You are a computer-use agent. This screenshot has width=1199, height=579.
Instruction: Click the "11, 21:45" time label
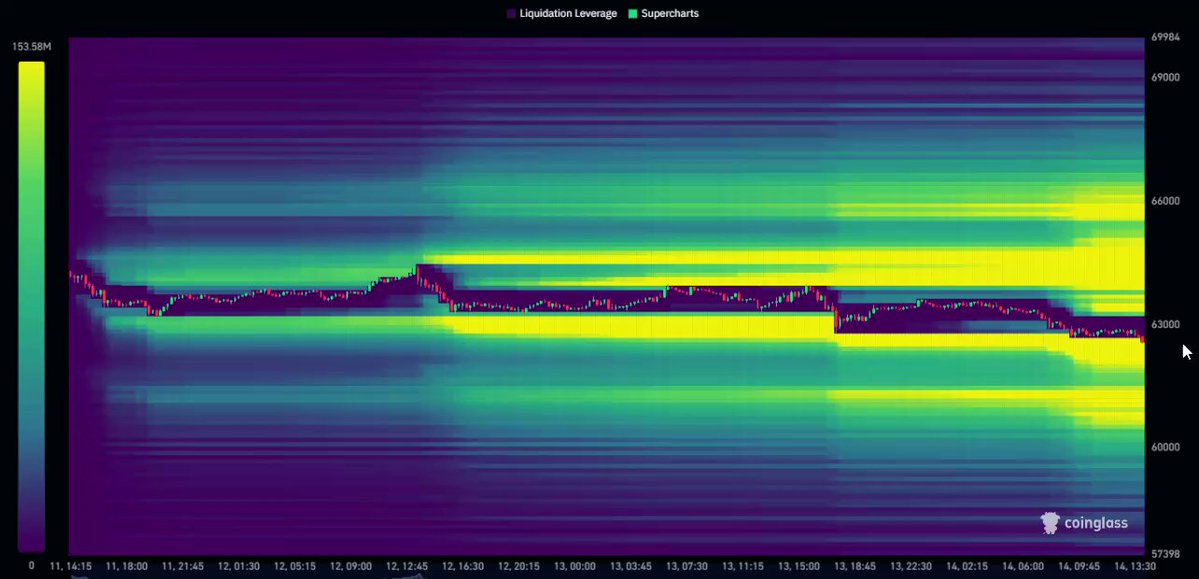[183, 567]
